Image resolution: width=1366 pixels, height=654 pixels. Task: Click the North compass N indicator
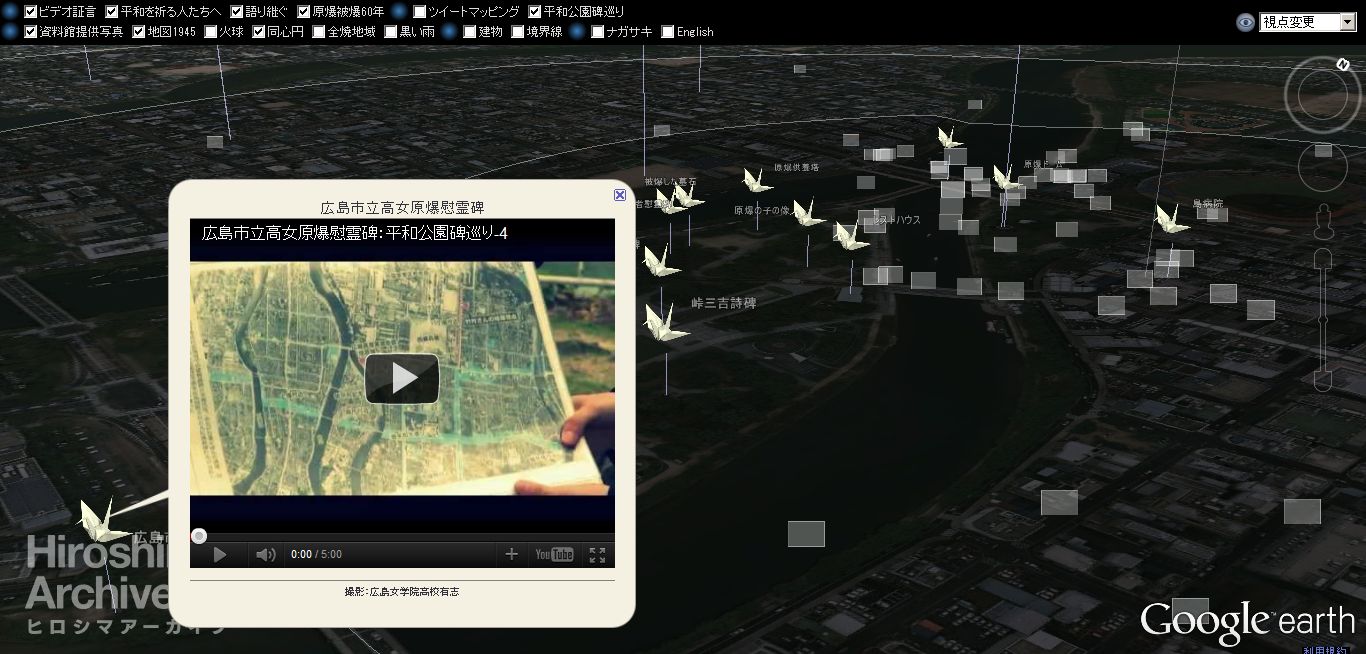1344,64
